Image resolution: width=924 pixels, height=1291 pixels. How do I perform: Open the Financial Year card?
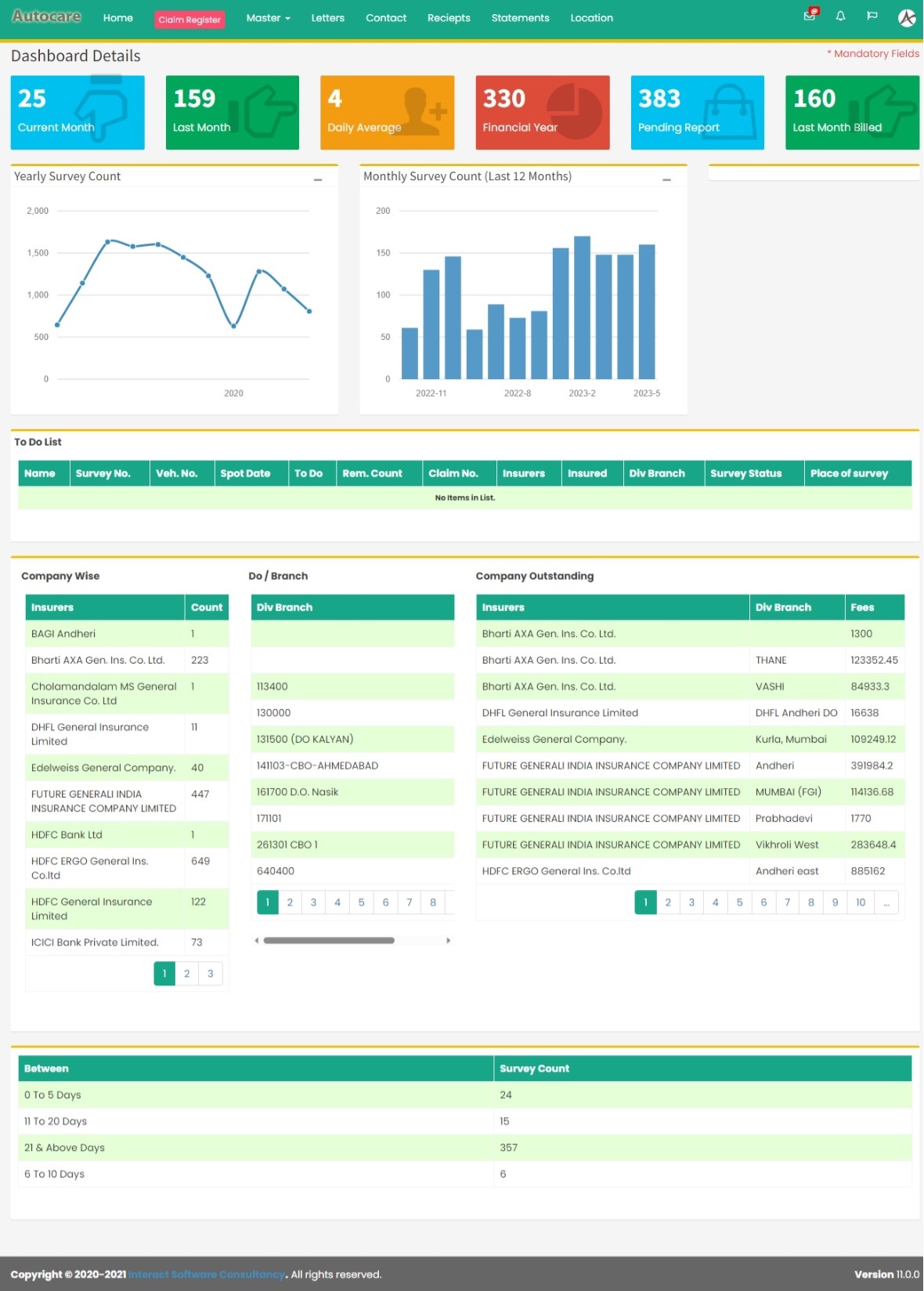point(543,112)
